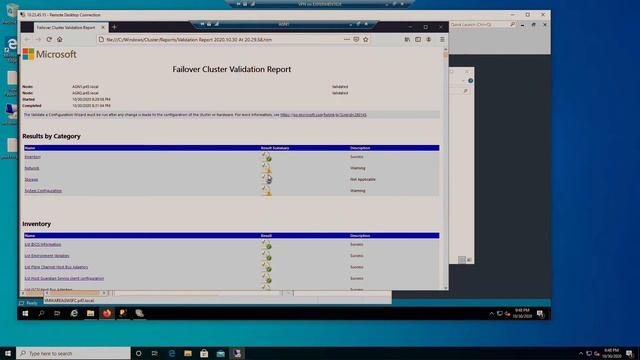The height and width of the screenshot is (360, 640).
Task: Open the Microsoft help link in notice
Action: 323,115
